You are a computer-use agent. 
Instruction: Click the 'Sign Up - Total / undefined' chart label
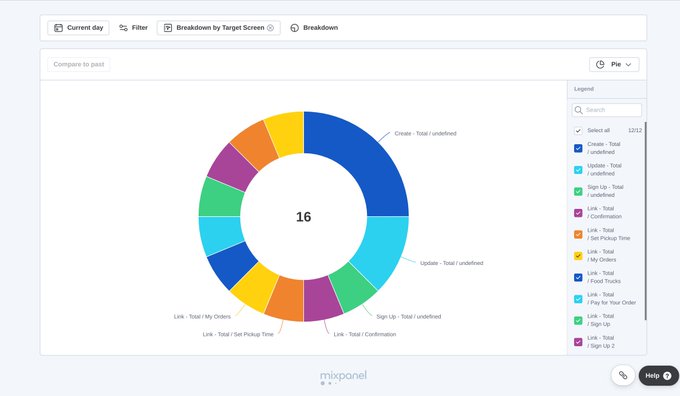tap(409, 317)
